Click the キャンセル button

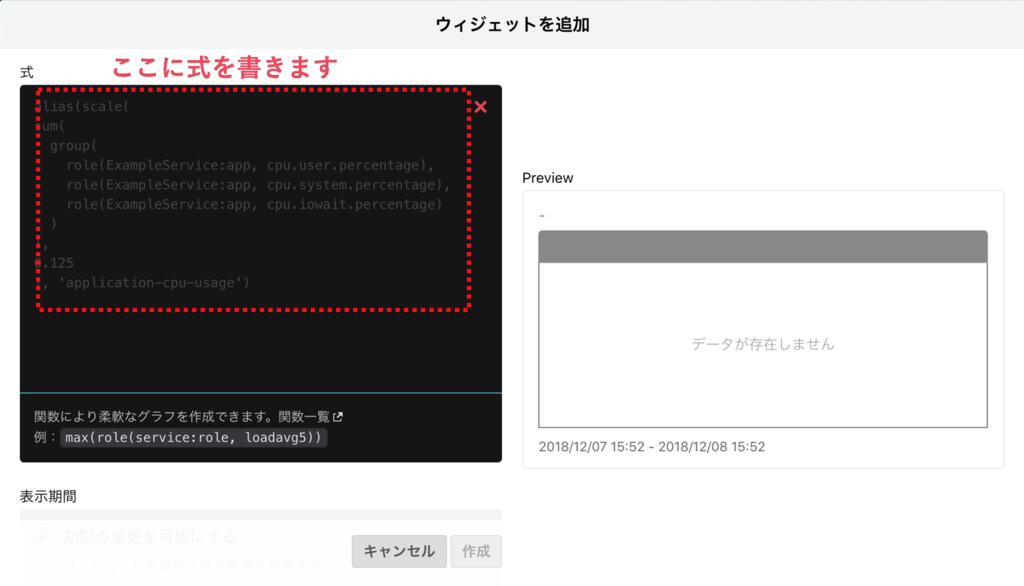399,551
